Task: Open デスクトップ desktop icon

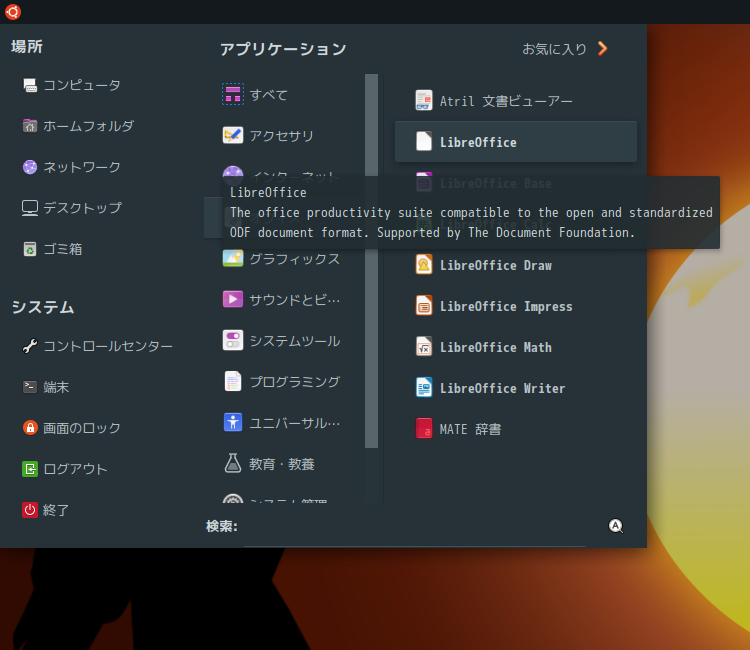Action: [x=30, y=208]
